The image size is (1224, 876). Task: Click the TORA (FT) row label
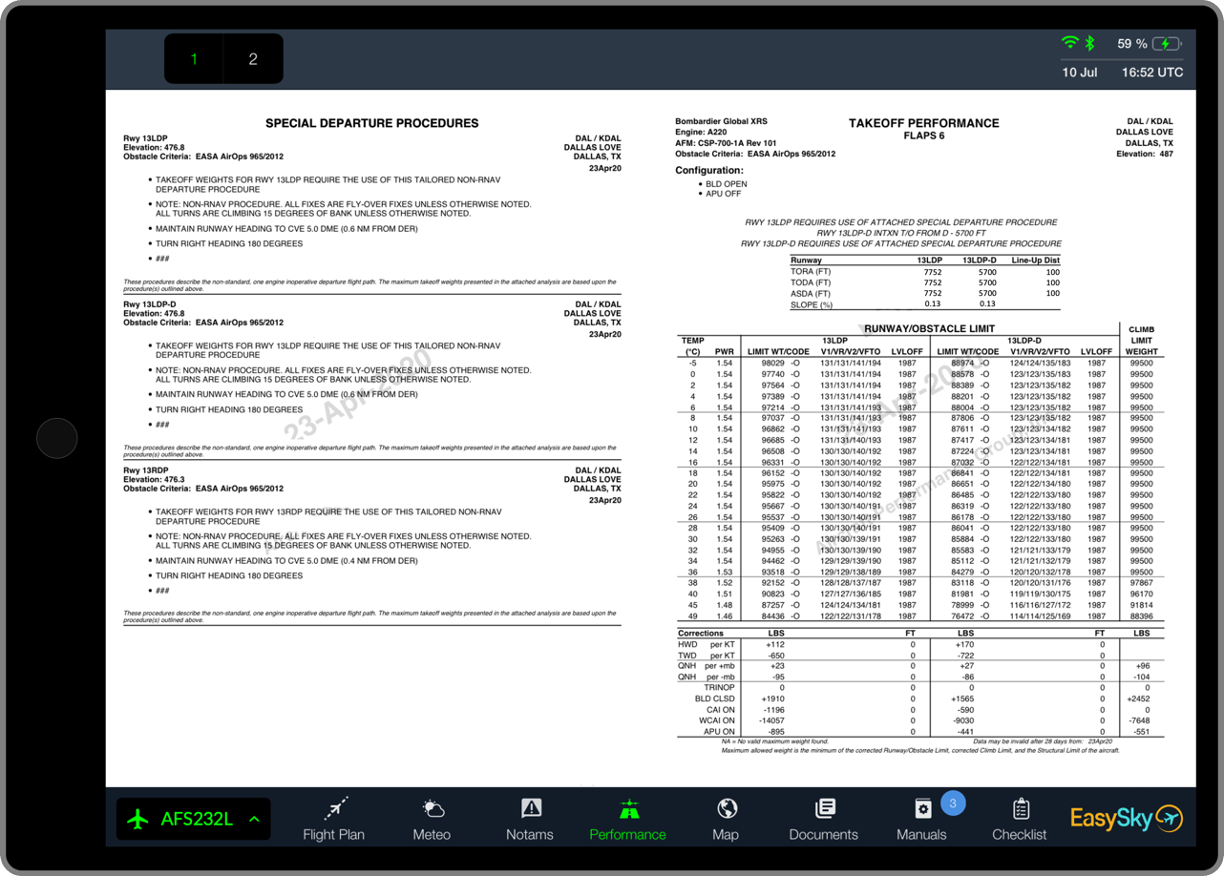811,272
